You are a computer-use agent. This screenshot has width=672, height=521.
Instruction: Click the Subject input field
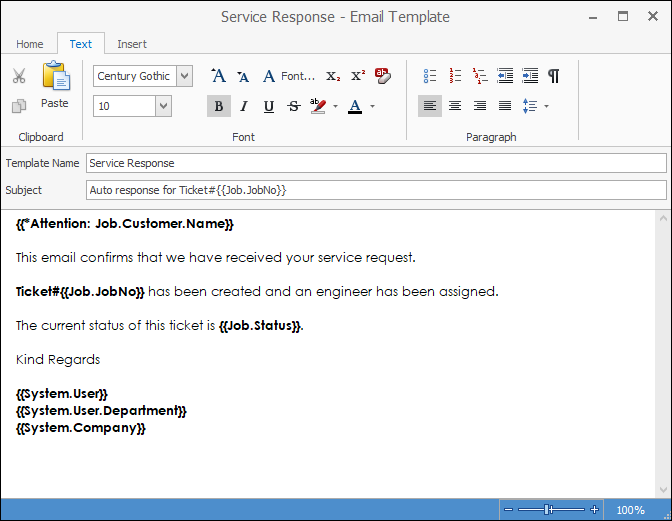[376, 190]
